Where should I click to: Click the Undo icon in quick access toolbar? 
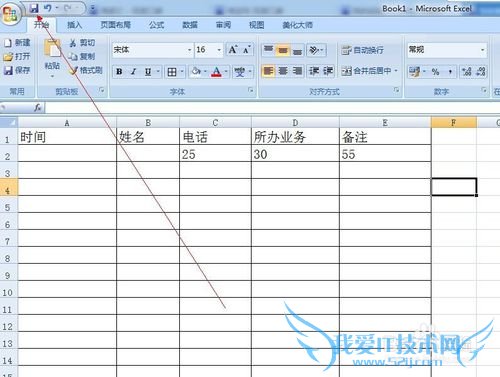(47, 8)
